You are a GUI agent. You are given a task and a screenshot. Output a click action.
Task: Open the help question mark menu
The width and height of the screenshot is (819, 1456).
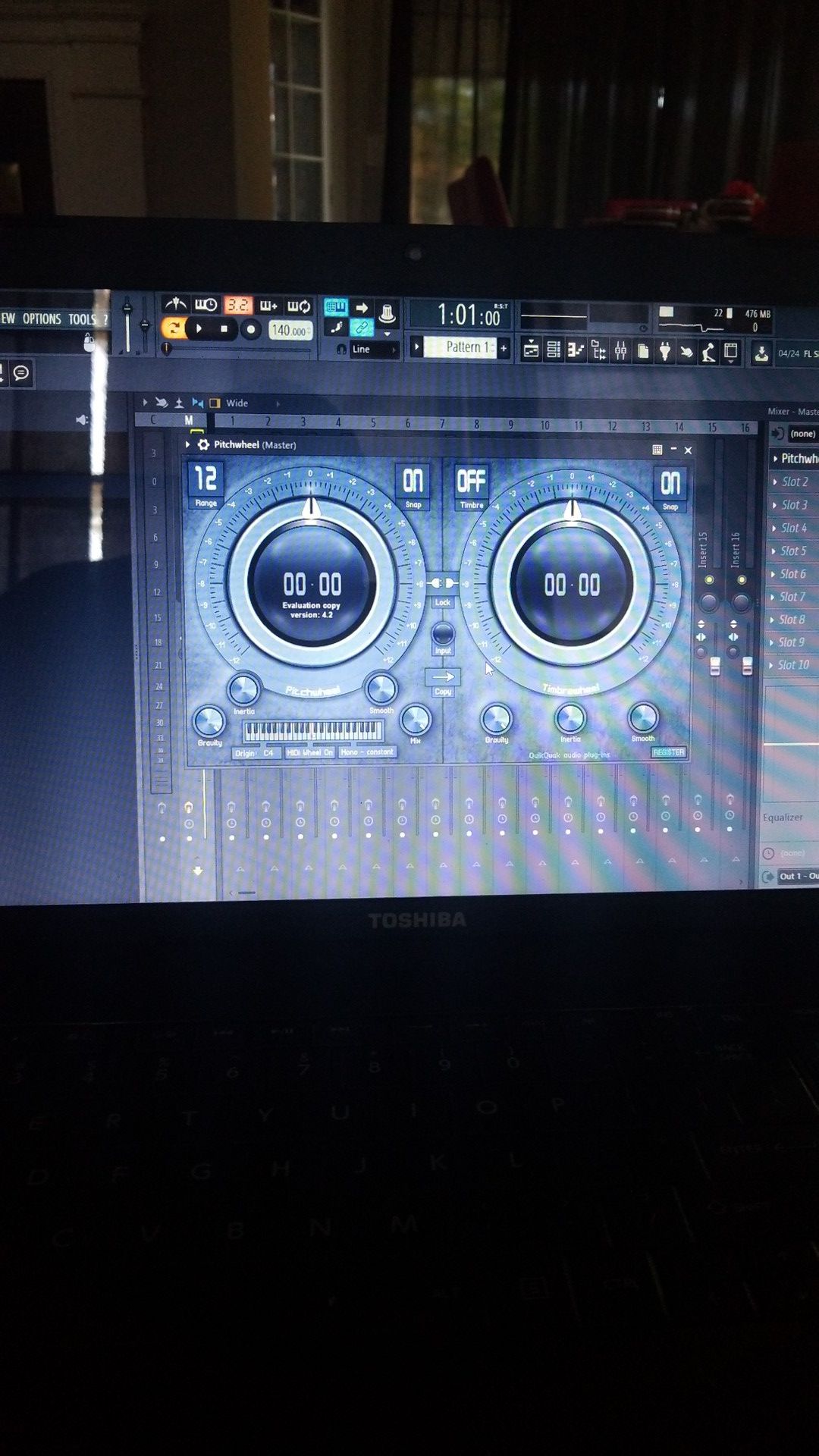click(x=105, y=319)
